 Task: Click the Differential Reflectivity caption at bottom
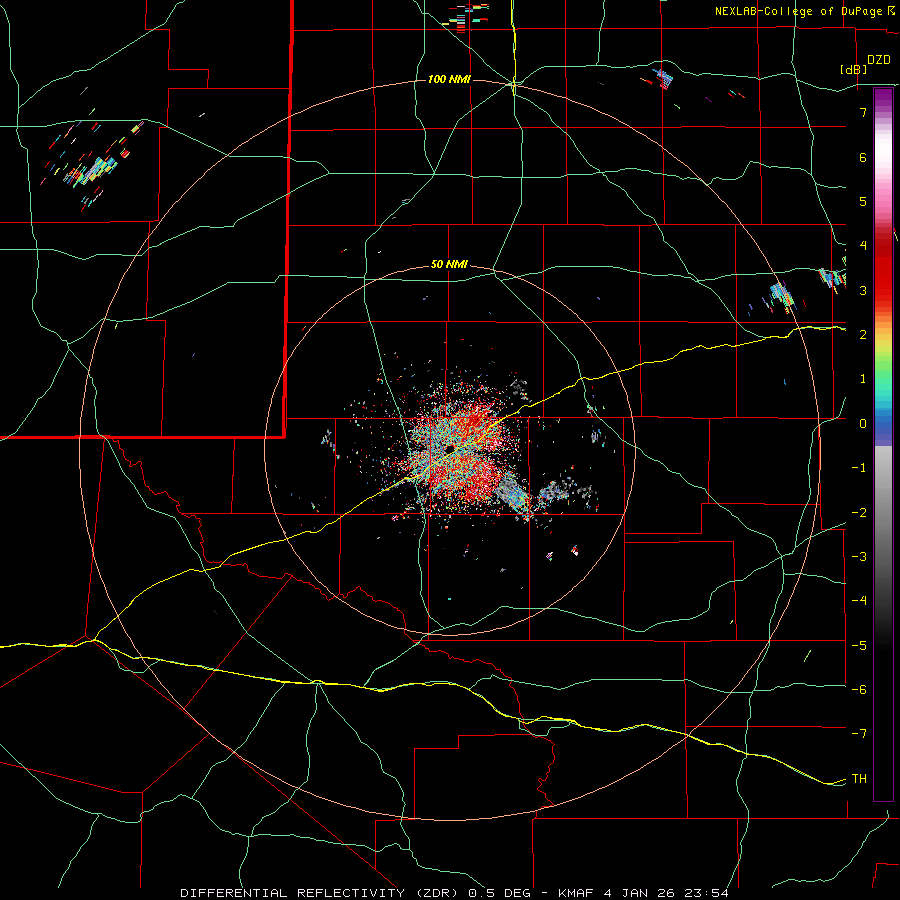point(454,893)
